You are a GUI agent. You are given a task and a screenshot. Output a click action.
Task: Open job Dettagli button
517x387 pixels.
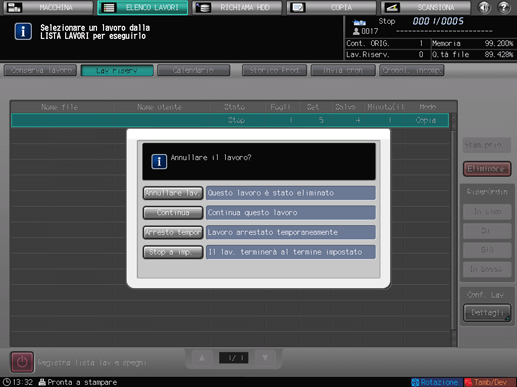point(487,313)
